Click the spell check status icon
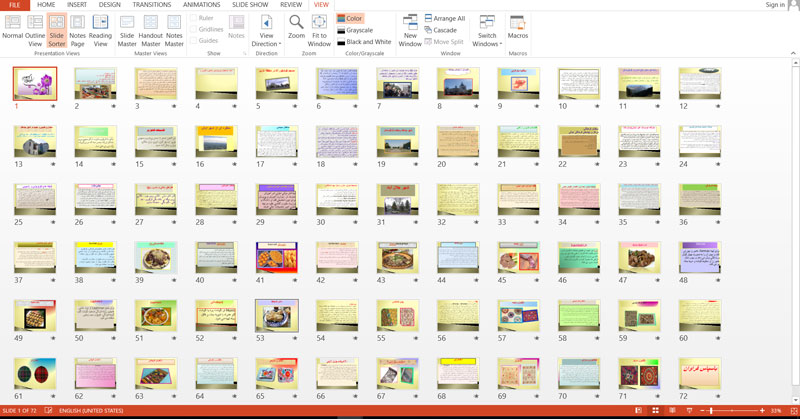Image resolution: width=800 pixels, height=419 pixels. [48, 410]
